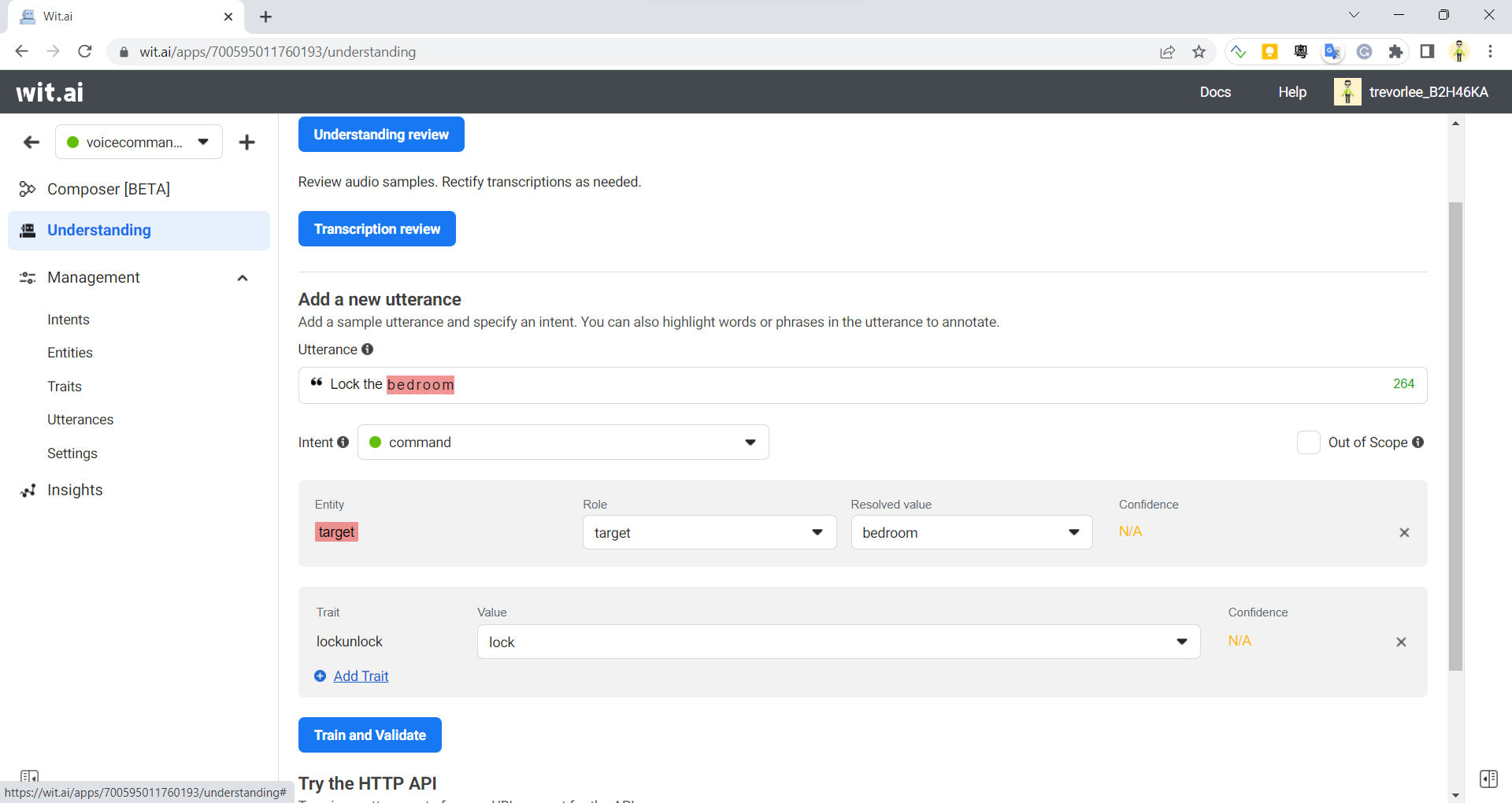This screenshot has height=803, width=1512.
Task: Click the share page icon
Action: tap(1167, 52)
